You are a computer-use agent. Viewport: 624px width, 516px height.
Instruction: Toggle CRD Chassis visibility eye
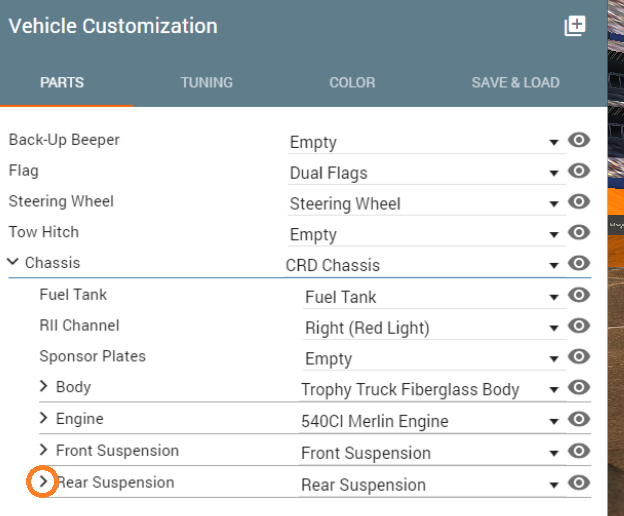pos(579,263)
